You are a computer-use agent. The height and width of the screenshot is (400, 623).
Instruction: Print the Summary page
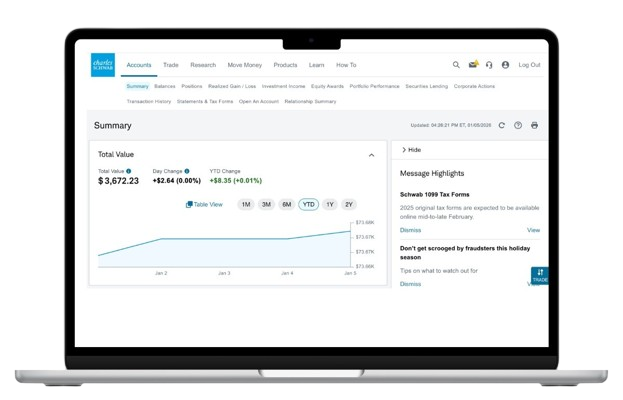click(x=534, y=125)
